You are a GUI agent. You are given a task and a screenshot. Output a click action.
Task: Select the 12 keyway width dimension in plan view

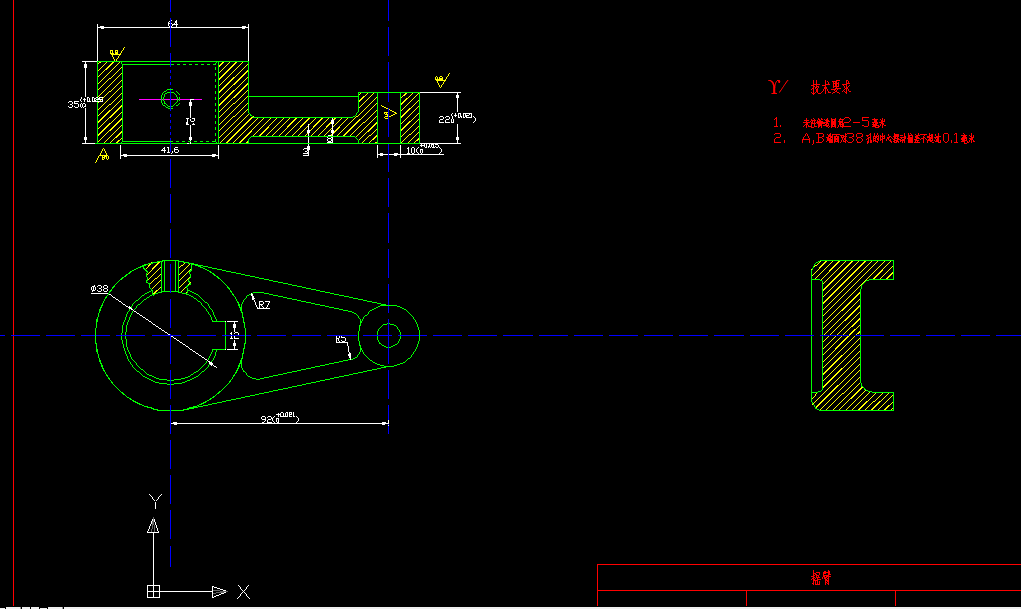coord(234,335)
